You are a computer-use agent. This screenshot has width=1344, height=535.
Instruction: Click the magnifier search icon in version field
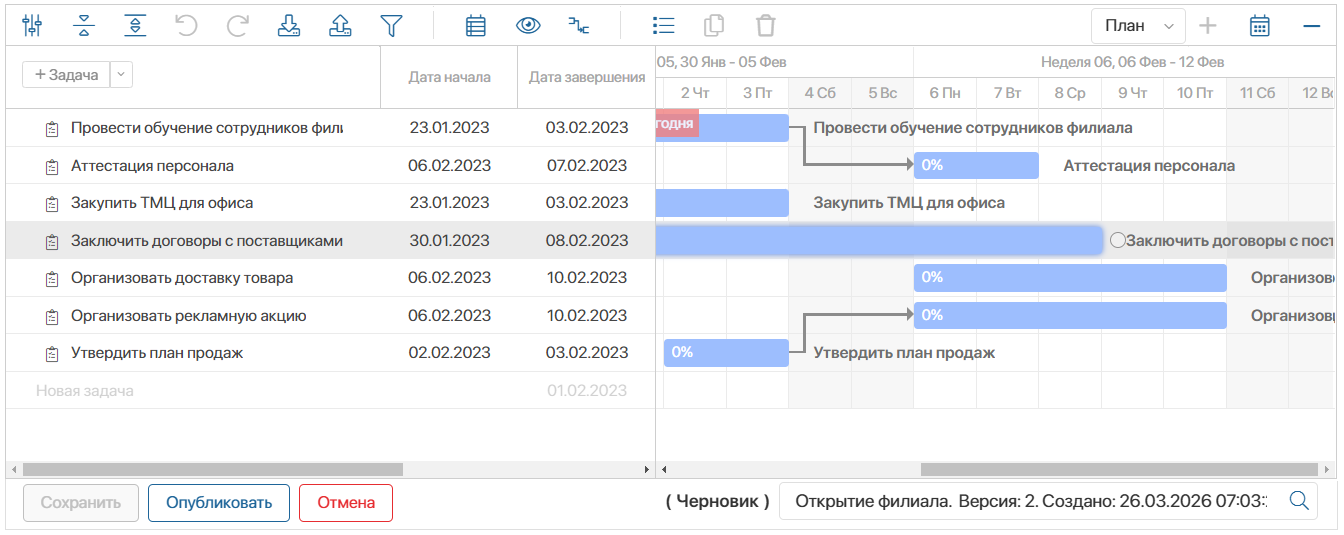(x=1298, y=502)
